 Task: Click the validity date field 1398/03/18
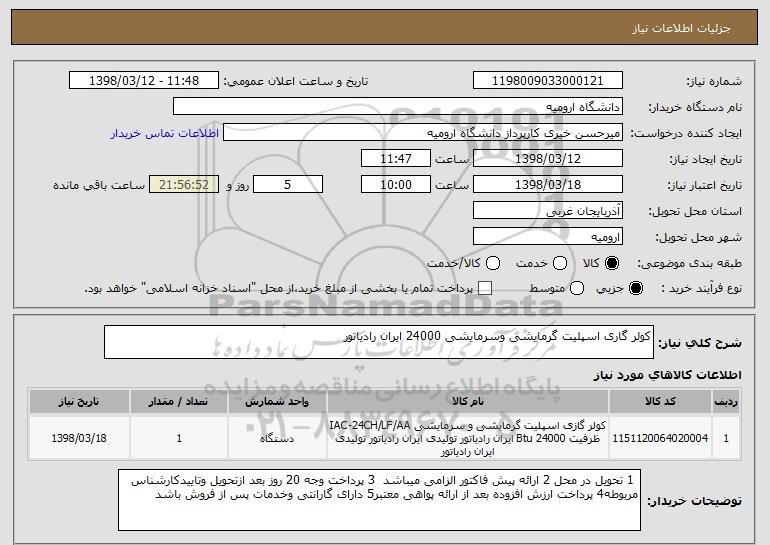(548, 185)
